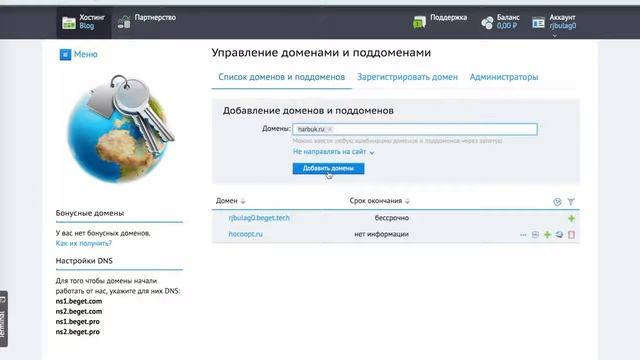Open the Terminal side tab
This screenshot has height=360, width=640.
click(3, 319)
